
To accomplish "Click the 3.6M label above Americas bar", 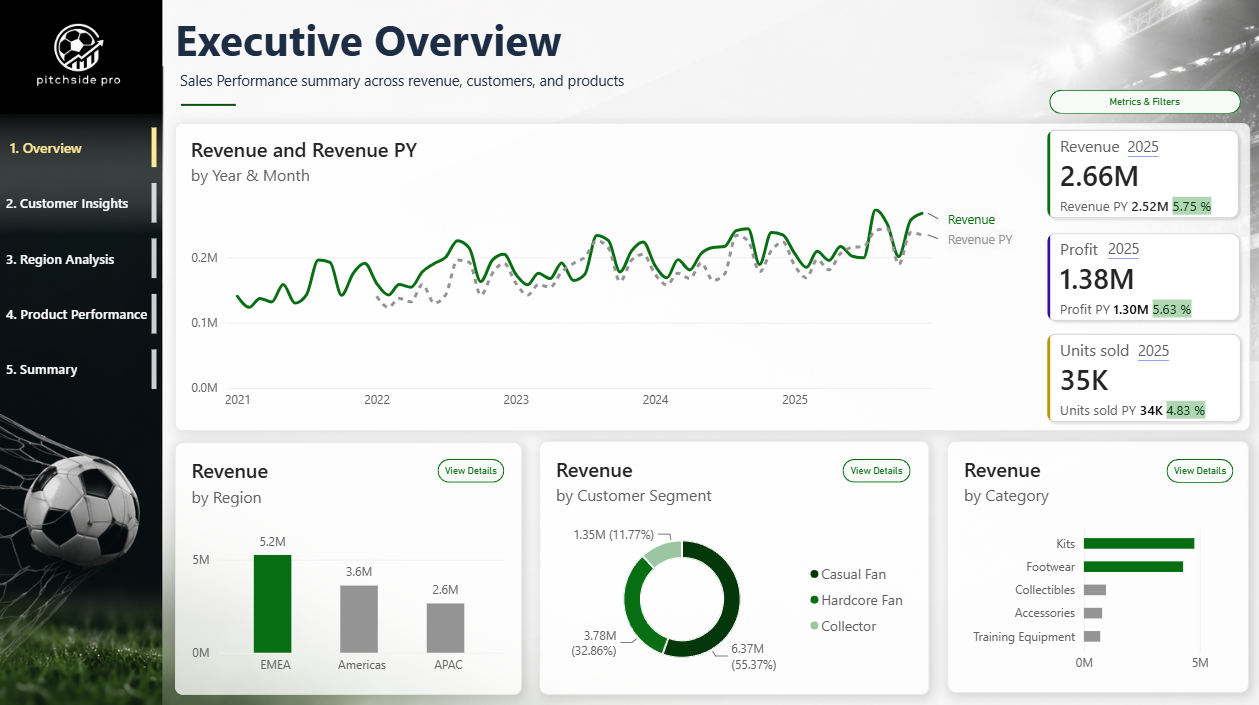I will [x=359, y=572].
